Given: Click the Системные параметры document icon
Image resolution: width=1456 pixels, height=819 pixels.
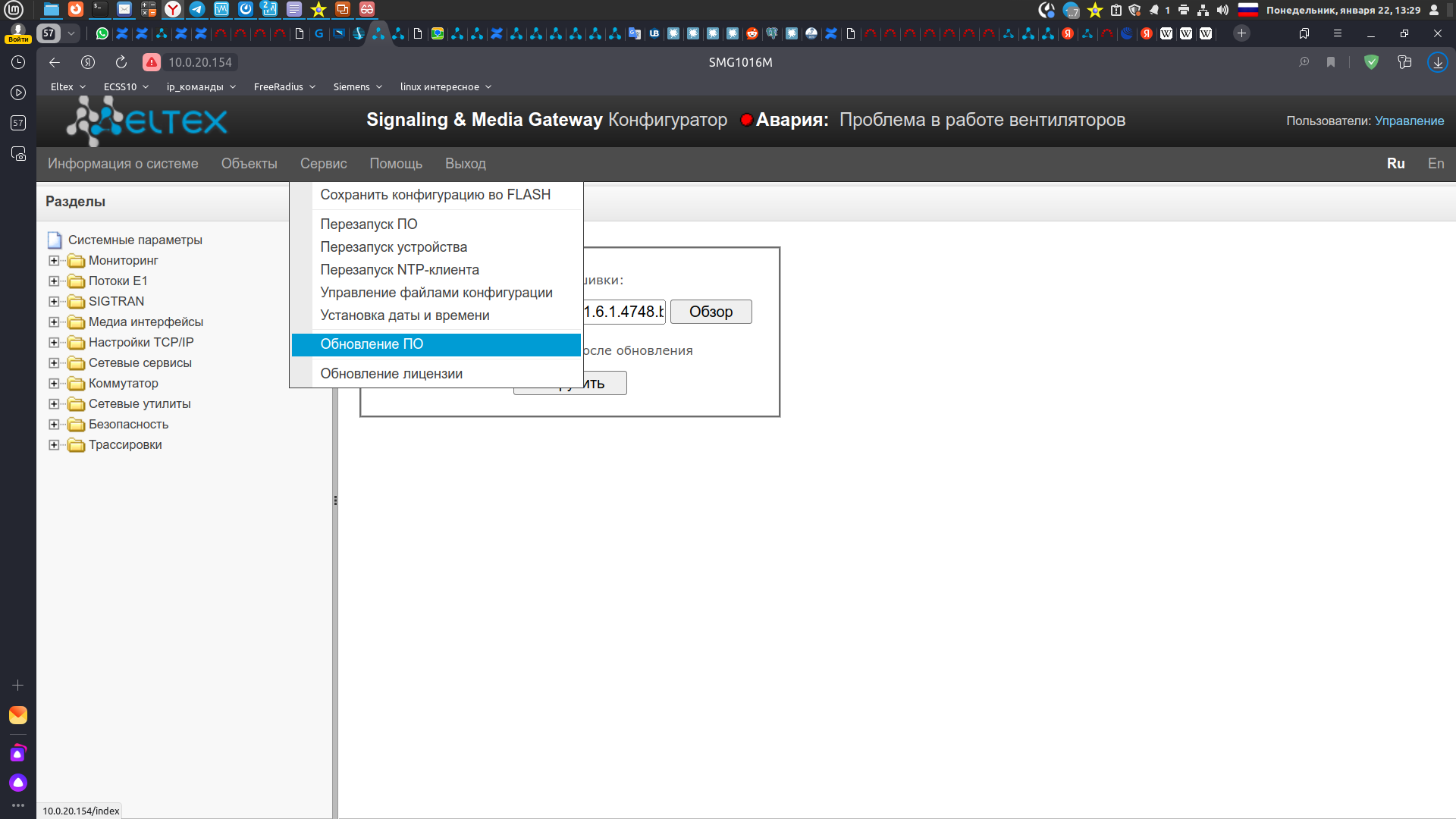Looking at the screenshot, I should point(55,240).
